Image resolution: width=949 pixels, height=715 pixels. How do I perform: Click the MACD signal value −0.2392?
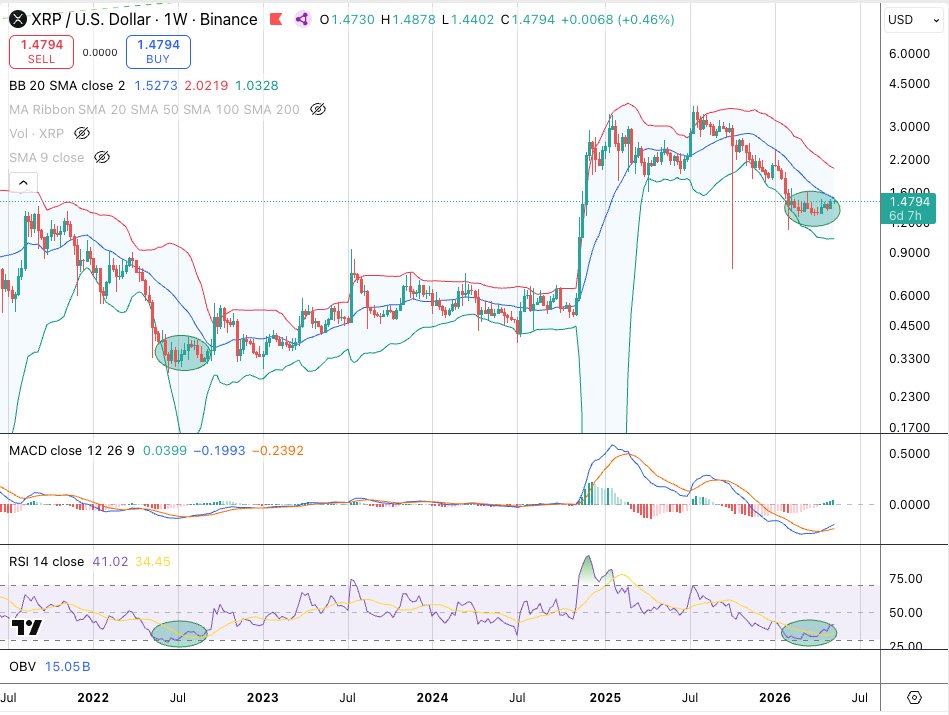(x=278, y=450)
